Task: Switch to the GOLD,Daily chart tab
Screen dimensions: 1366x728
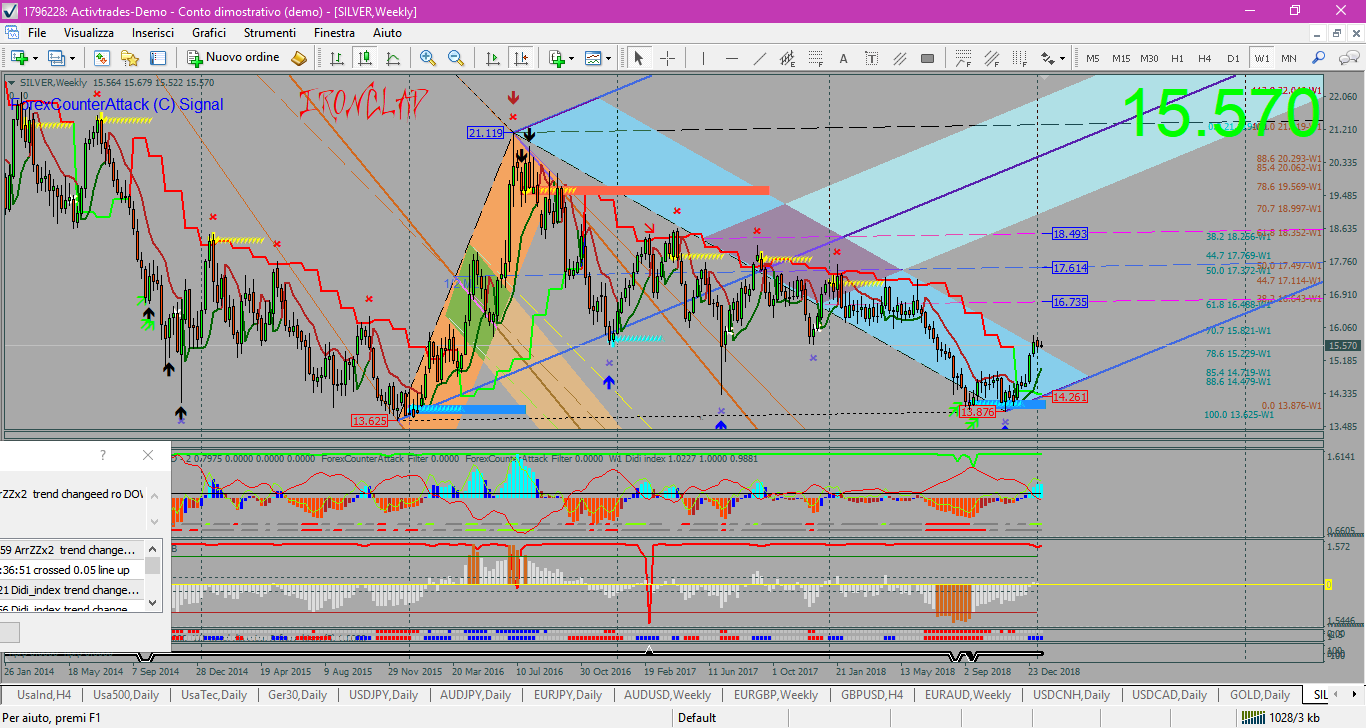Action: coord(1259,694)
